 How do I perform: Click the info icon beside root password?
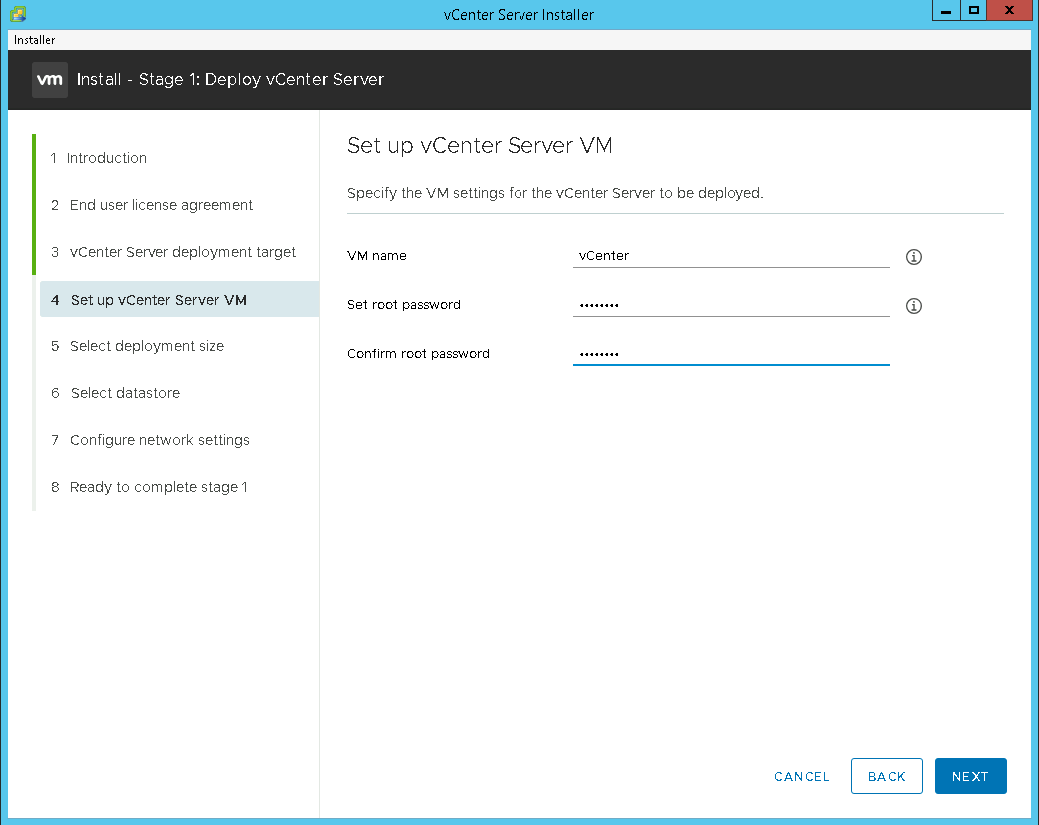(x=913, y=306)
